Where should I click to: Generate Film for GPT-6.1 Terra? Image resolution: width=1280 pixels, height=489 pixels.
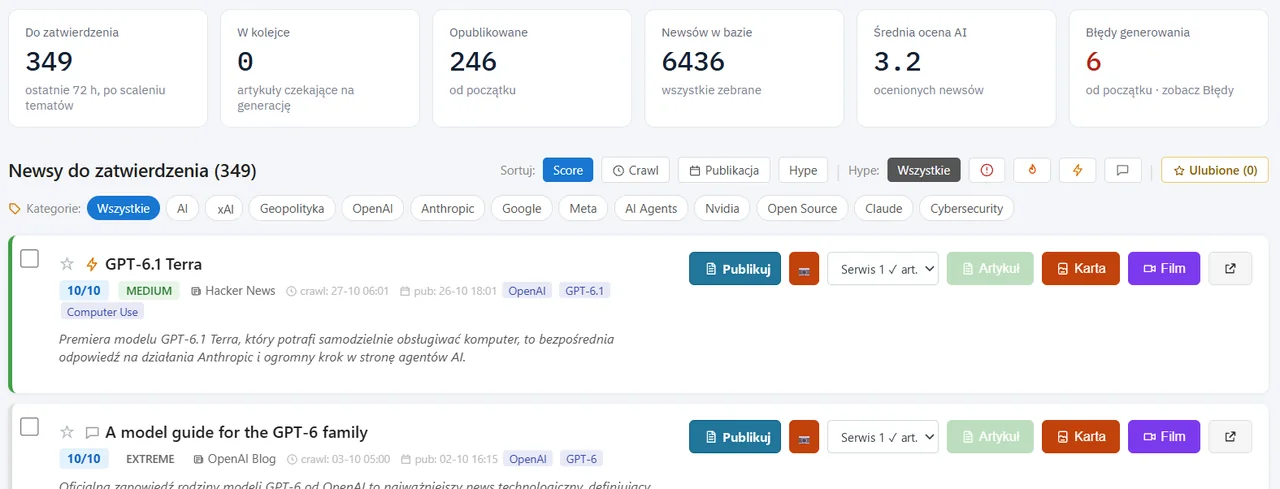(x=1164, y=268)
